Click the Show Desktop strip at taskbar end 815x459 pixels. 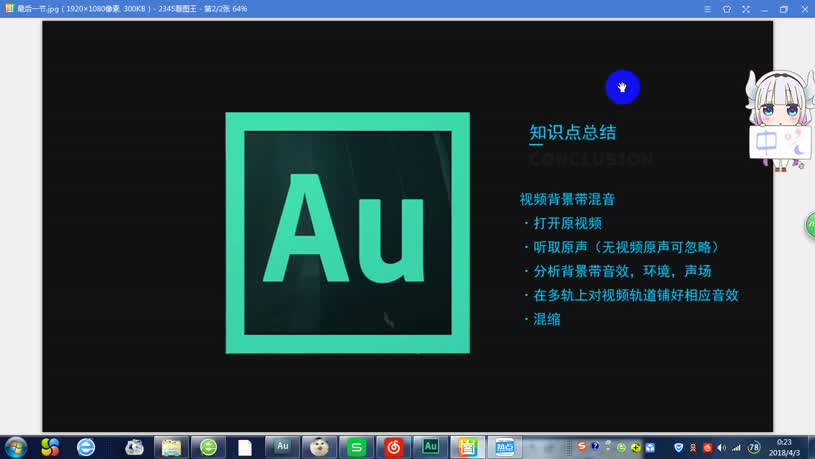point(811,447)
